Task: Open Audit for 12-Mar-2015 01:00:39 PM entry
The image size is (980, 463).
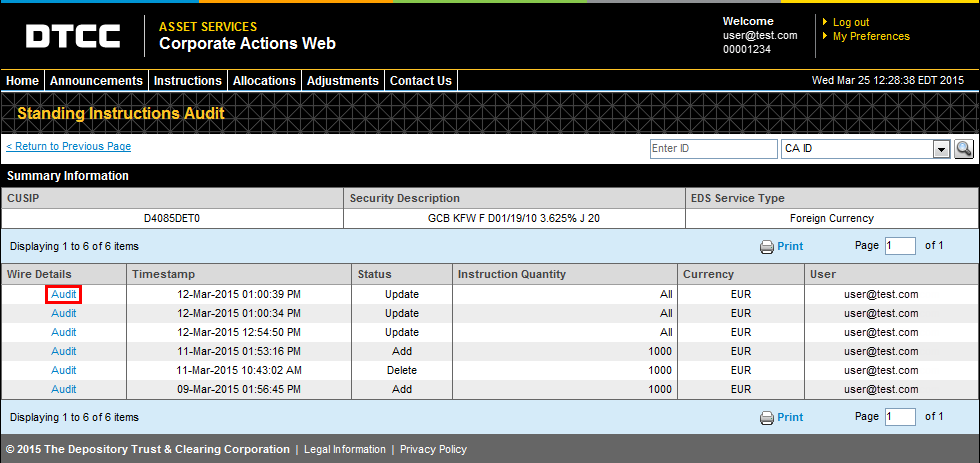Action: click(64, 294)
